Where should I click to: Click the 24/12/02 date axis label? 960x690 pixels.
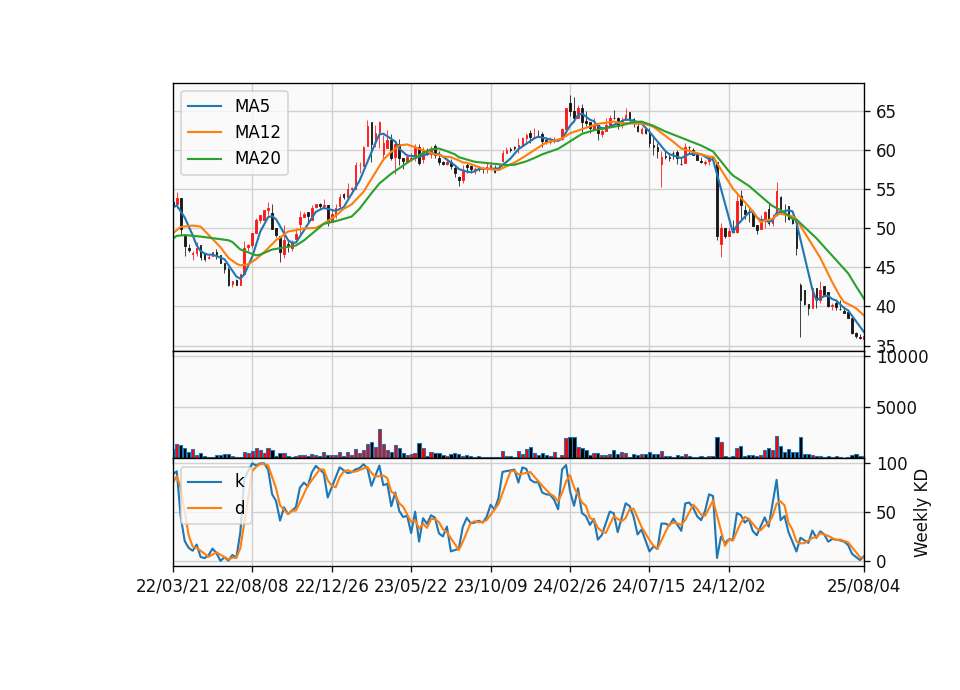click(729, 586)
